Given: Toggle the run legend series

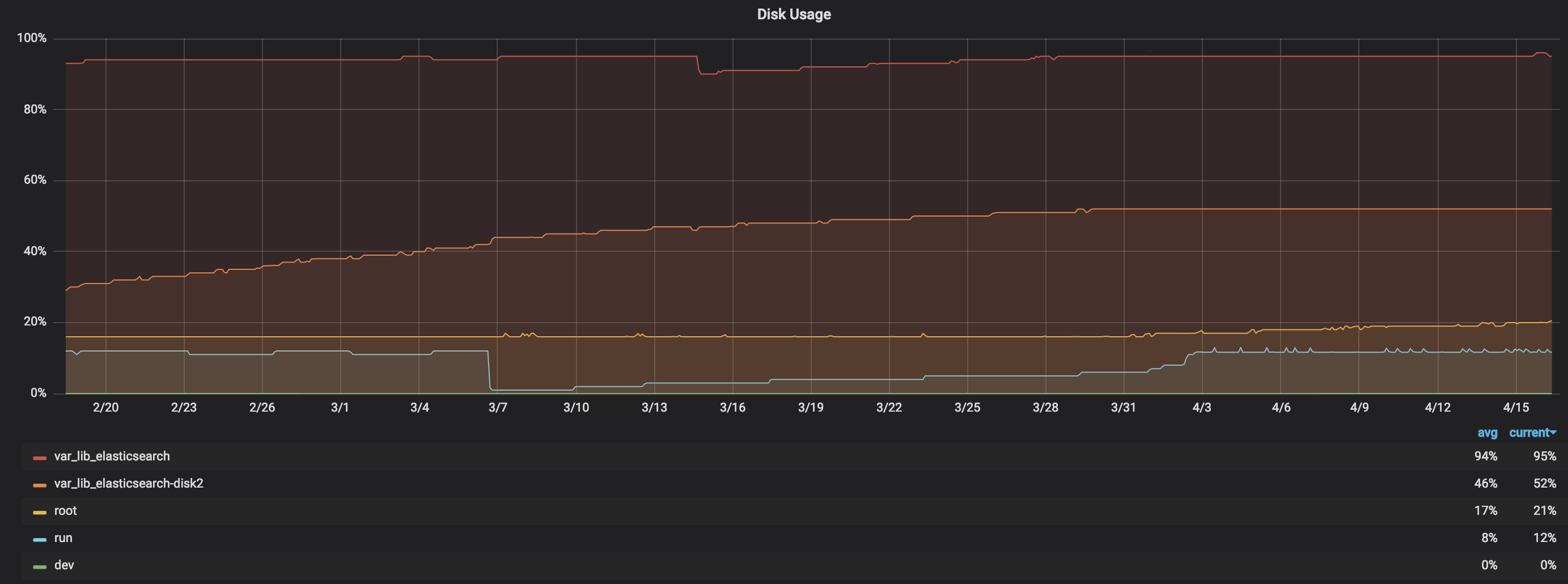Looking at the screenshot, I should click(x=63, y=538).
